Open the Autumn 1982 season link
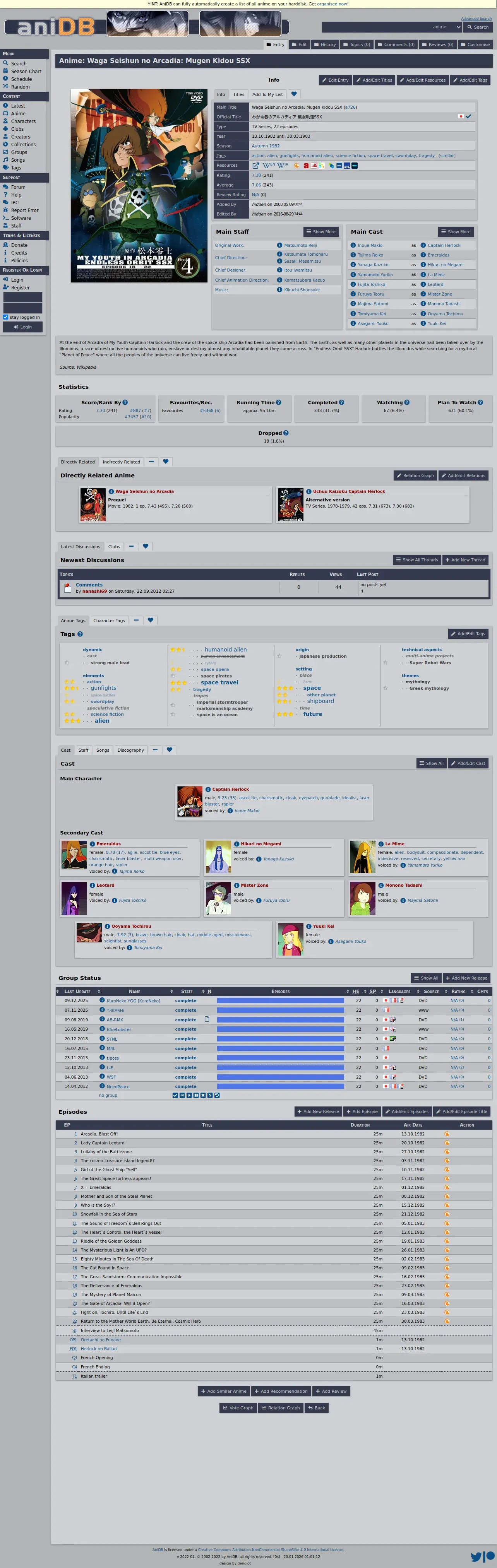The image size is (497, 1568). tap(266, 146)
